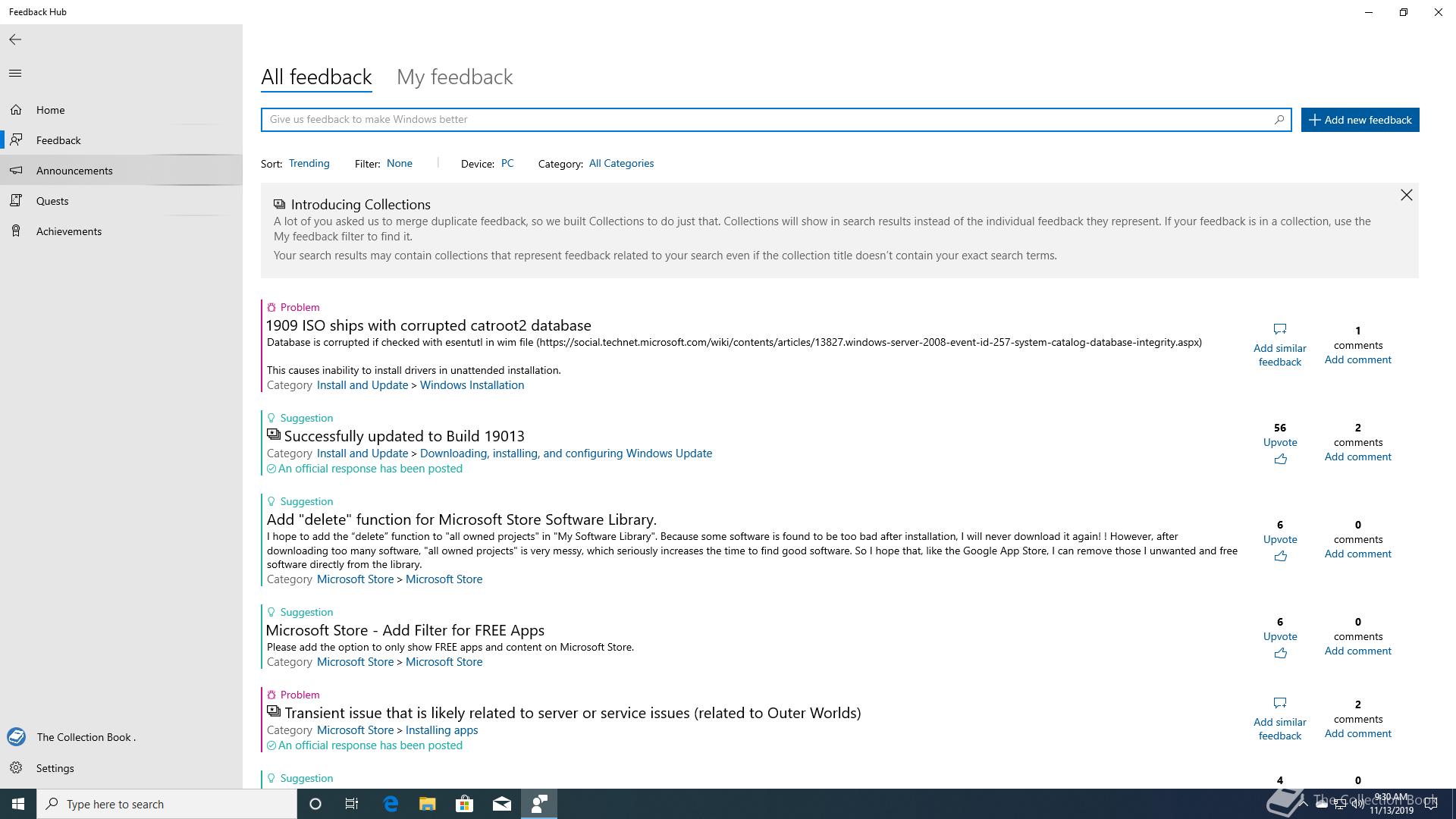Click Add new feedback button
Image resolution: width=1456 pixels, height=819 pixels.
1360,120
